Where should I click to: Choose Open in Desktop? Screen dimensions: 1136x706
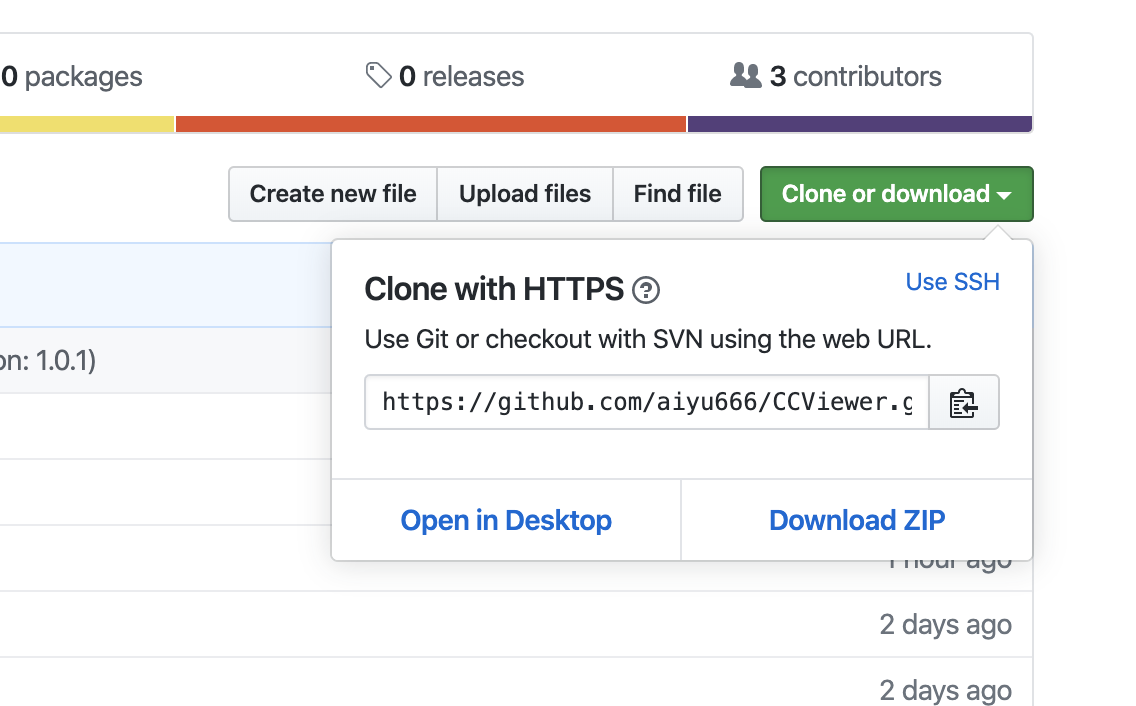point(506,520)
